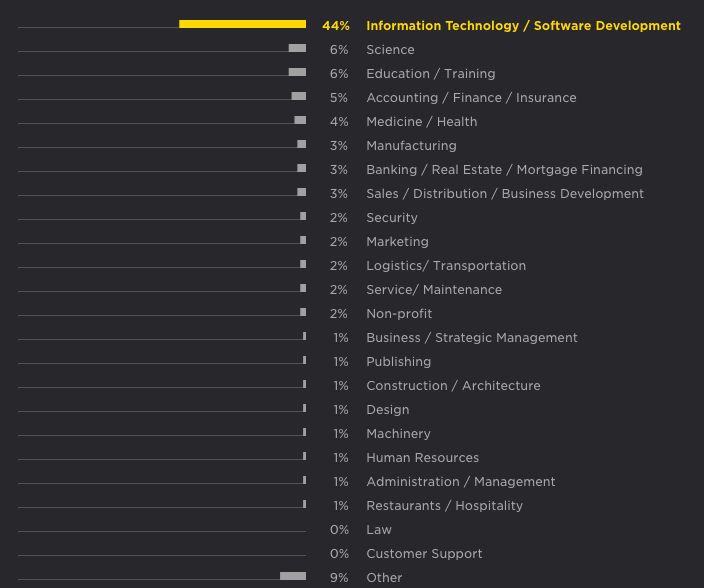Click the Information Technology / Software Development label
Image resolution: width=704 pixels, height=588 pixels.
(523, 26)
